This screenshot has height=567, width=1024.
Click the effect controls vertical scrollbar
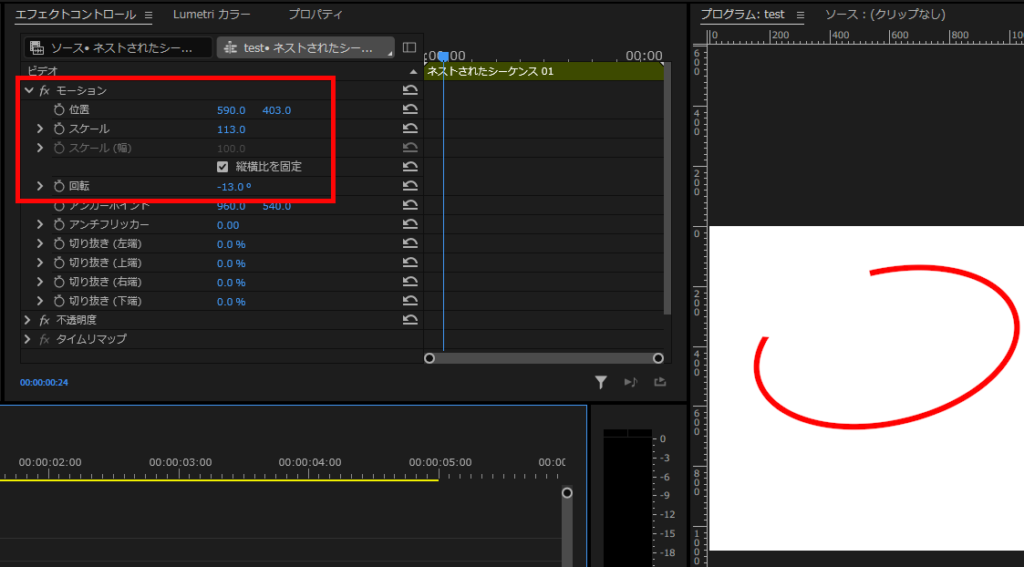pyautogui.click(x=667, y=188)
